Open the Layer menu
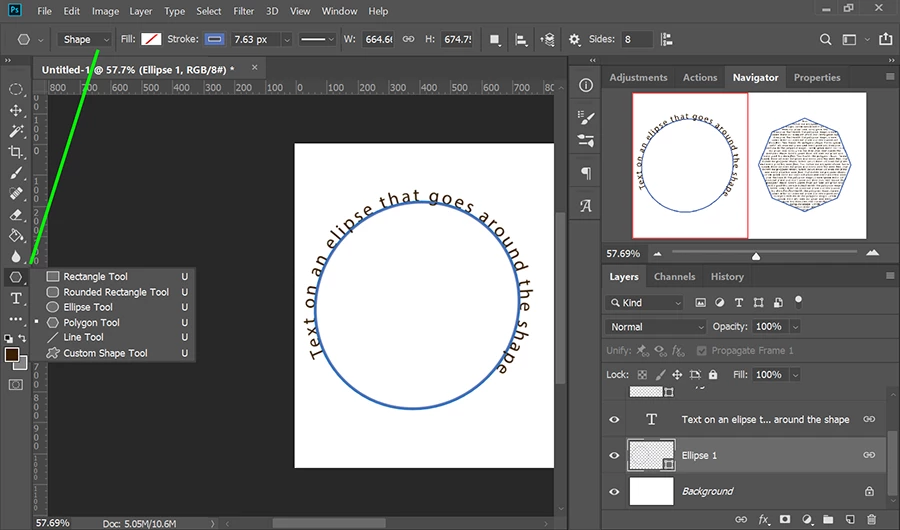Screen dimensions: 900x530 point(141,11)
